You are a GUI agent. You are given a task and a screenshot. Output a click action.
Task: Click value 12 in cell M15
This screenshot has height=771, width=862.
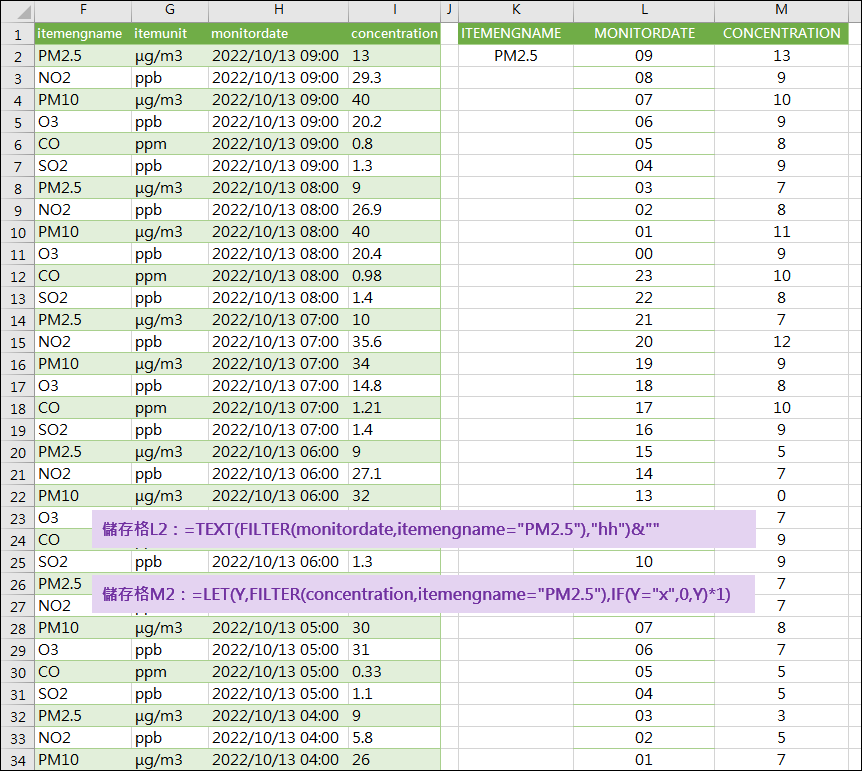pyautogui.click(x=781, y=342)
